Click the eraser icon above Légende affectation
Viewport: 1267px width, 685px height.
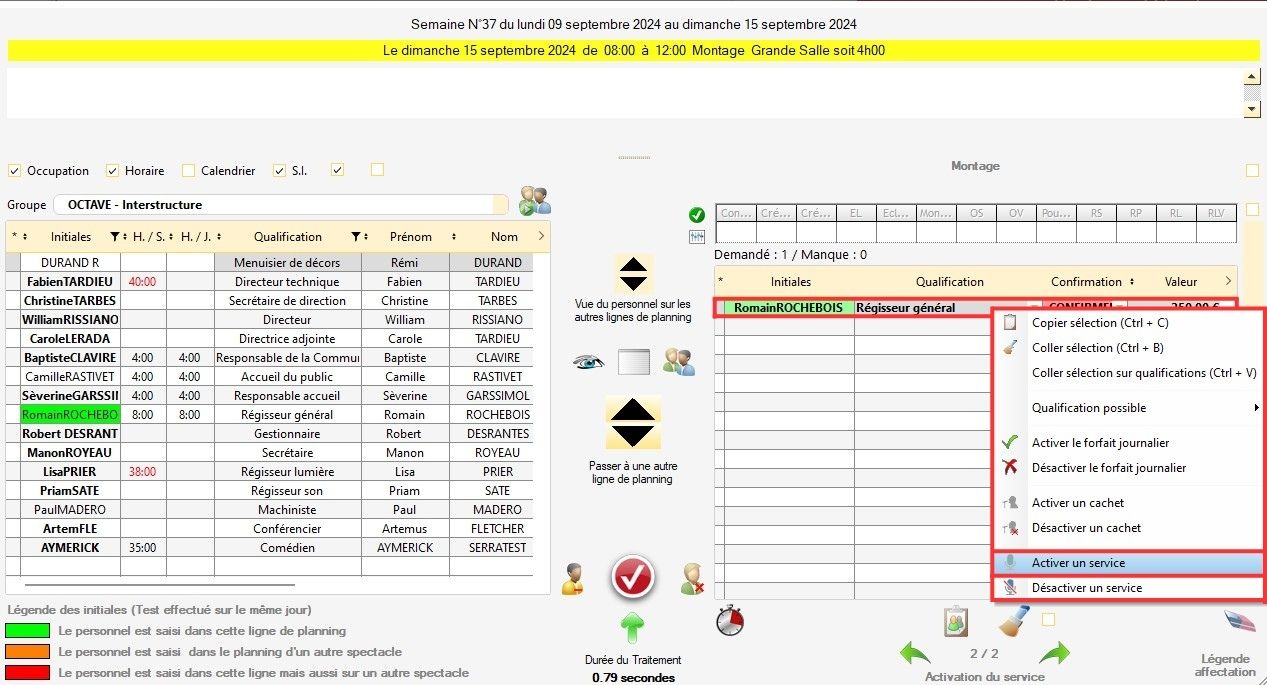coord(1239,621)
